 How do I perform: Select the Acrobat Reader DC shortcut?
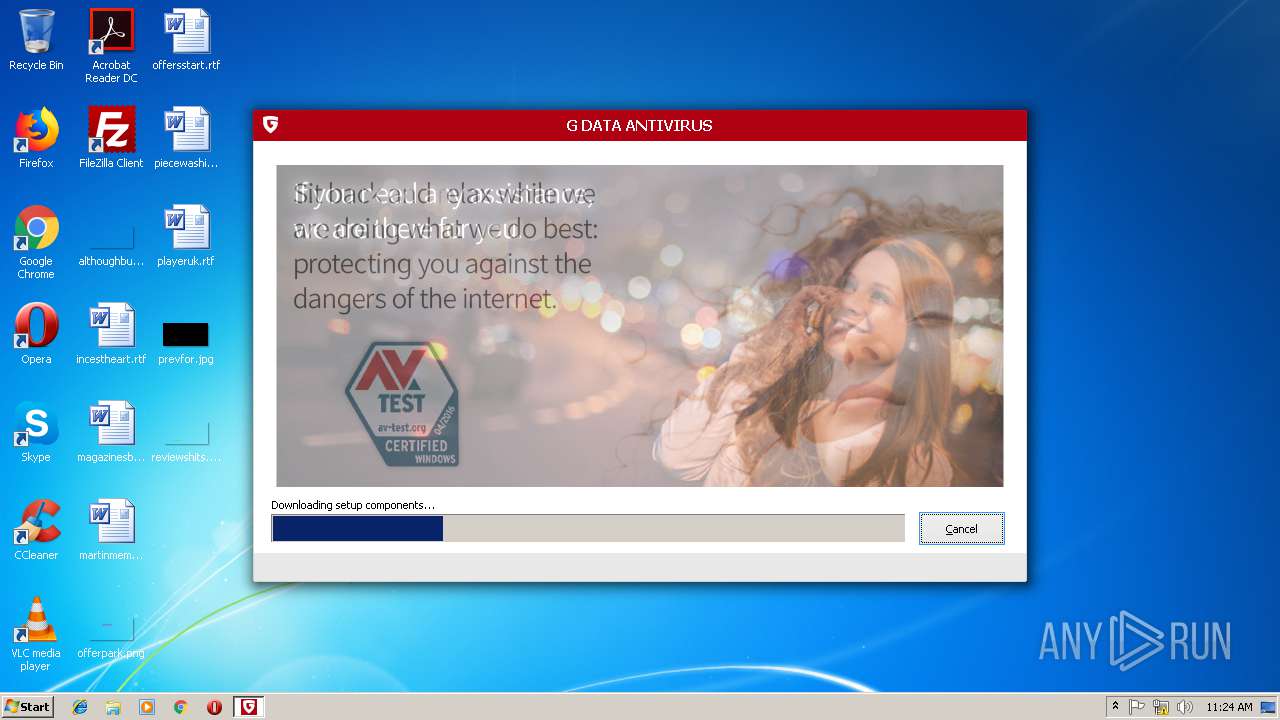click(111, 46)
